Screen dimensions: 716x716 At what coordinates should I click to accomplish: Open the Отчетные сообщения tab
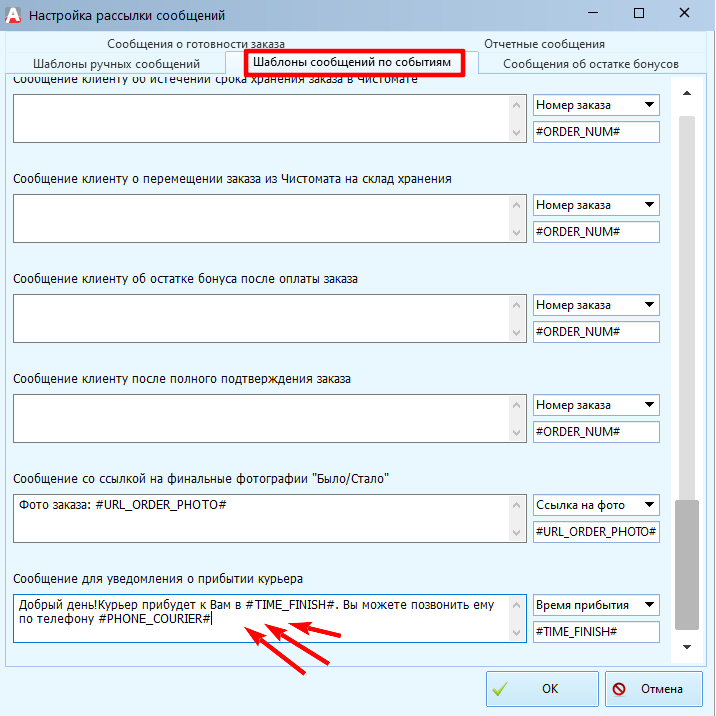(544, 44)
